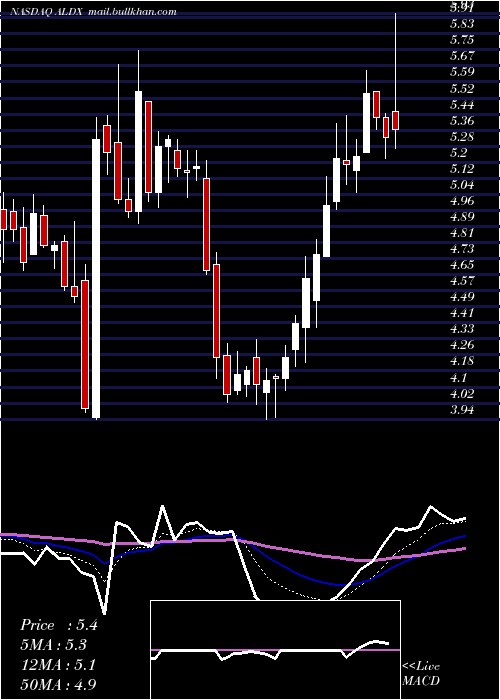The width and height of the screenshot is (500, 700).
Task: Click the 5.67 price axis label
Action: (462, 56)
